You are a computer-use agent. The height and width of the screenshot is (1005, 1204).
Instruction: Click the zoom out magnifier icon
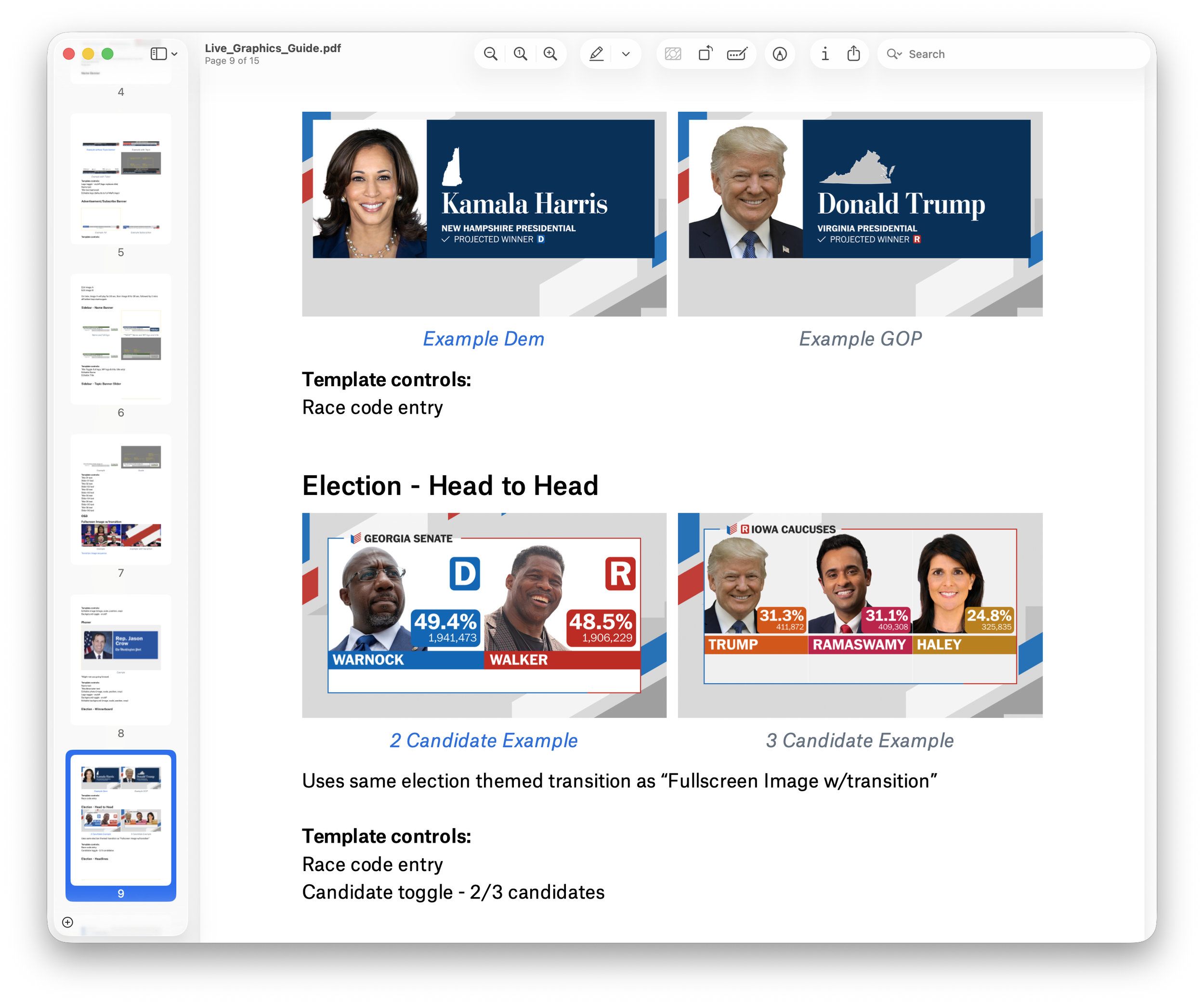(x=490, y=54)
